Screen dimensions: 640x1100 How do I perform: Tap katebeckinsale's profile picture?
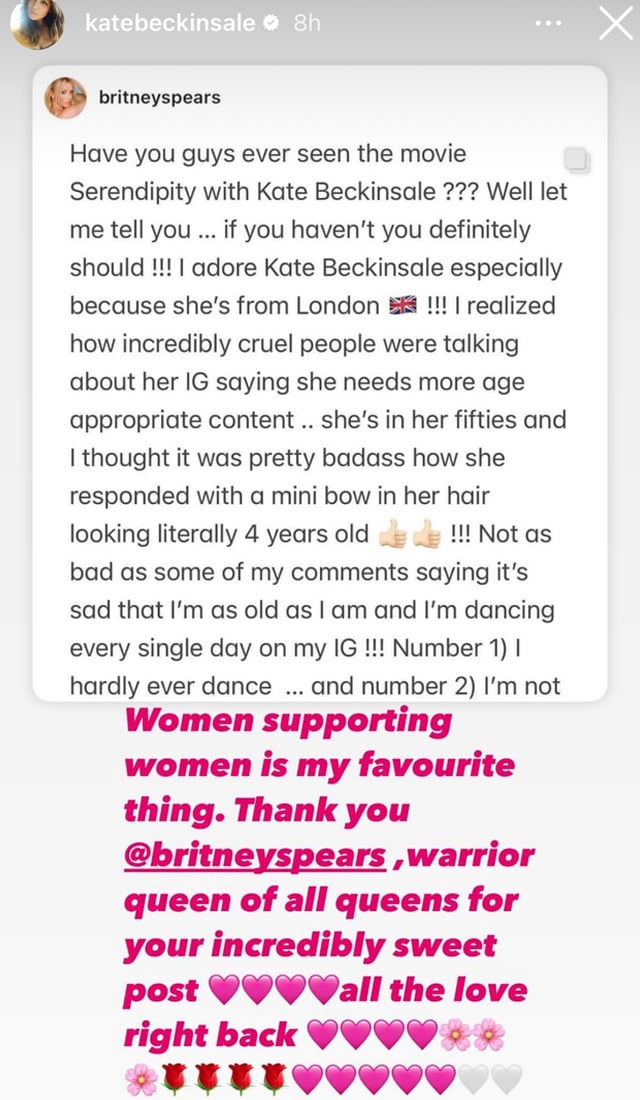[x=37, y=24]
